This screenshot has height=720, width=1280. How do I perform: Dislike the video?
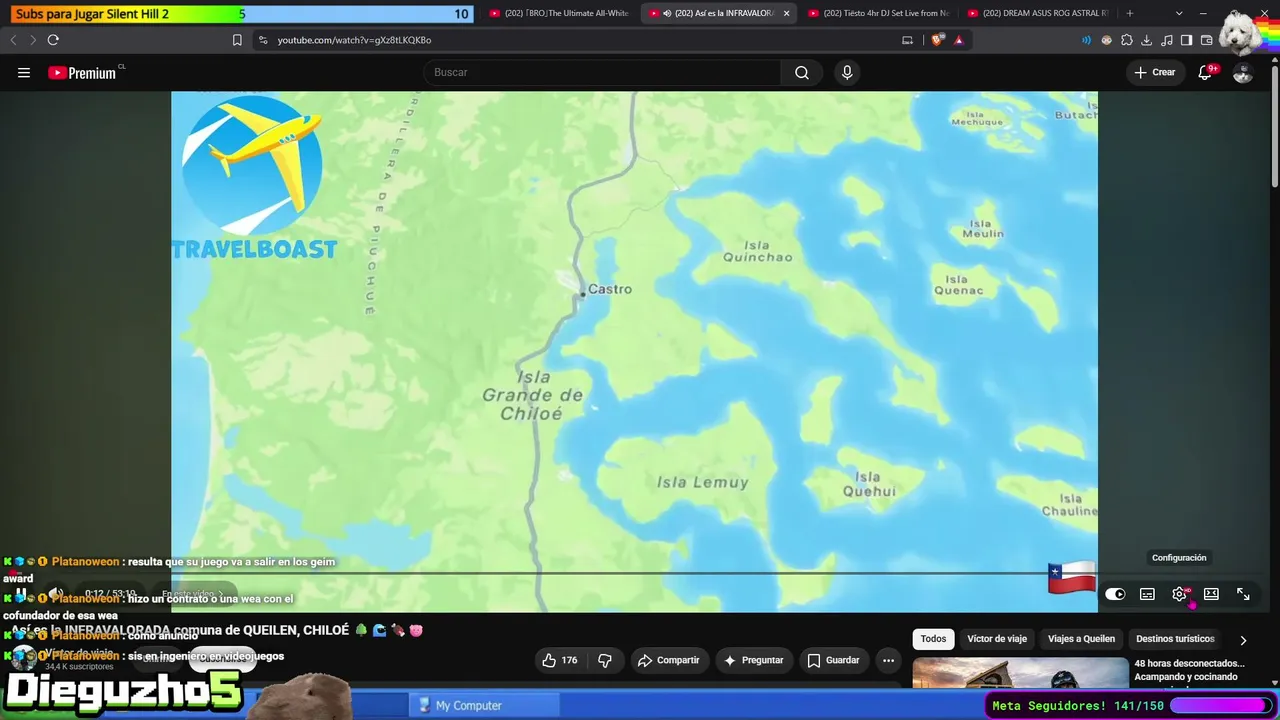[x=604, y=660]
